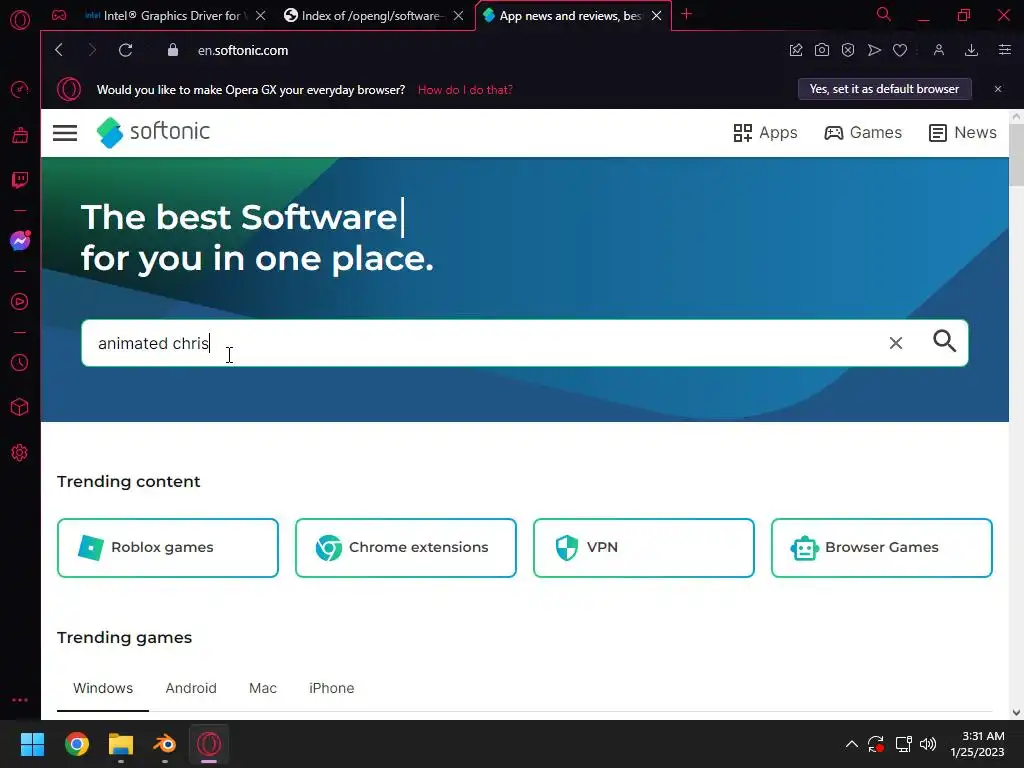
Task: Dismiss the default browser prompt bar
Action: coord(998,89)
